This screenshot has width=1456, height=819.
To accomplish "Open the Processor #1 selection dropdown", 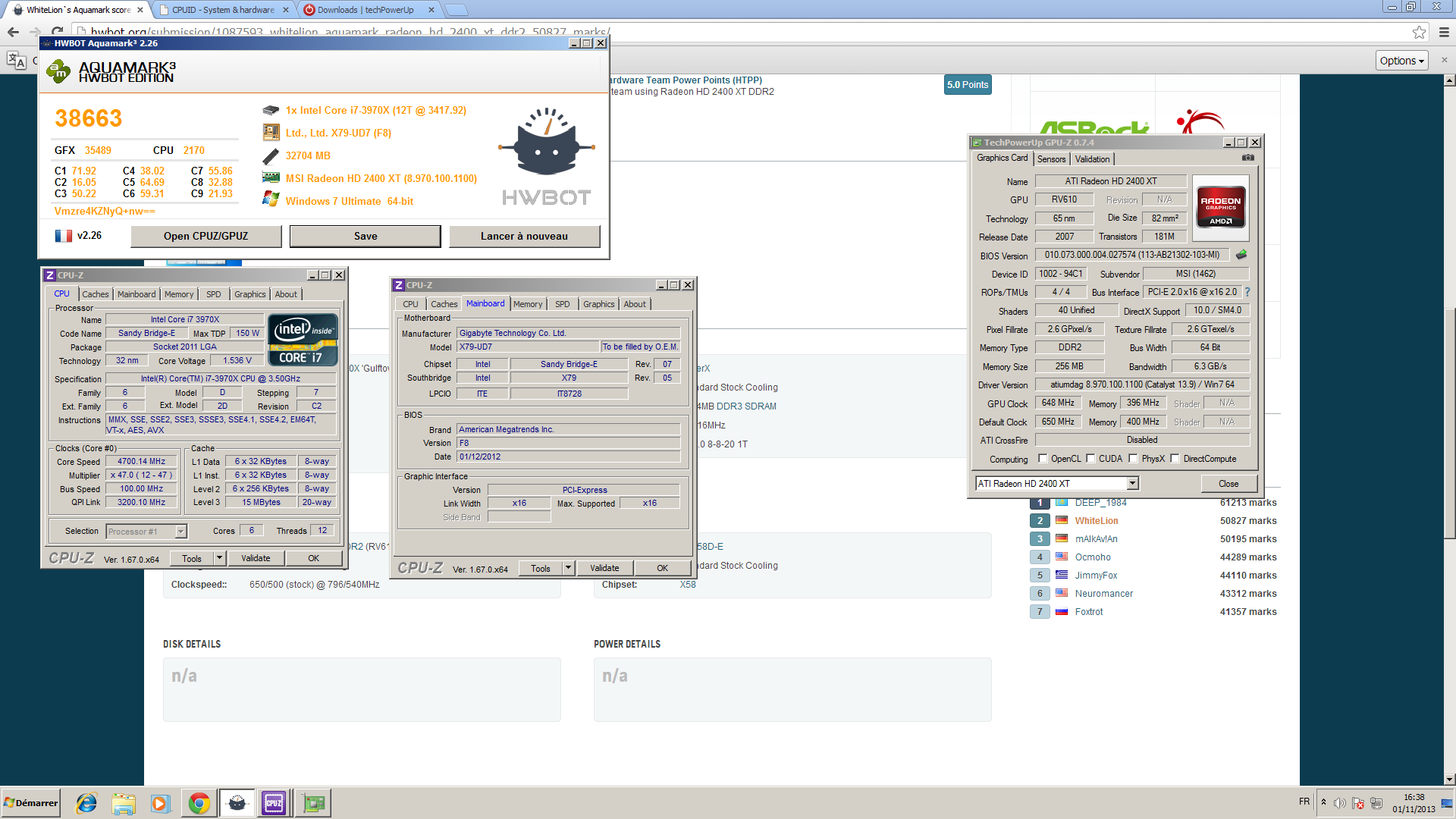I will (180, 532).
